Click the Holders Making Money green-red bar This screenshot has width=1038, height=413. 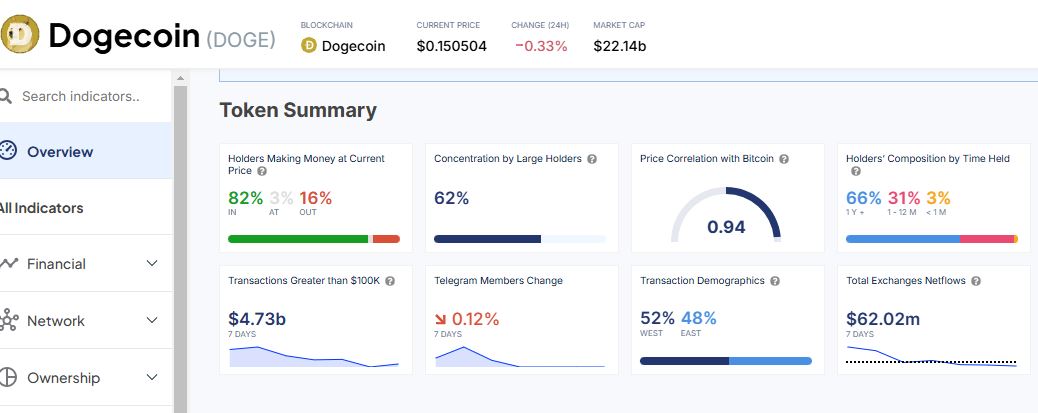click(314, 239)
